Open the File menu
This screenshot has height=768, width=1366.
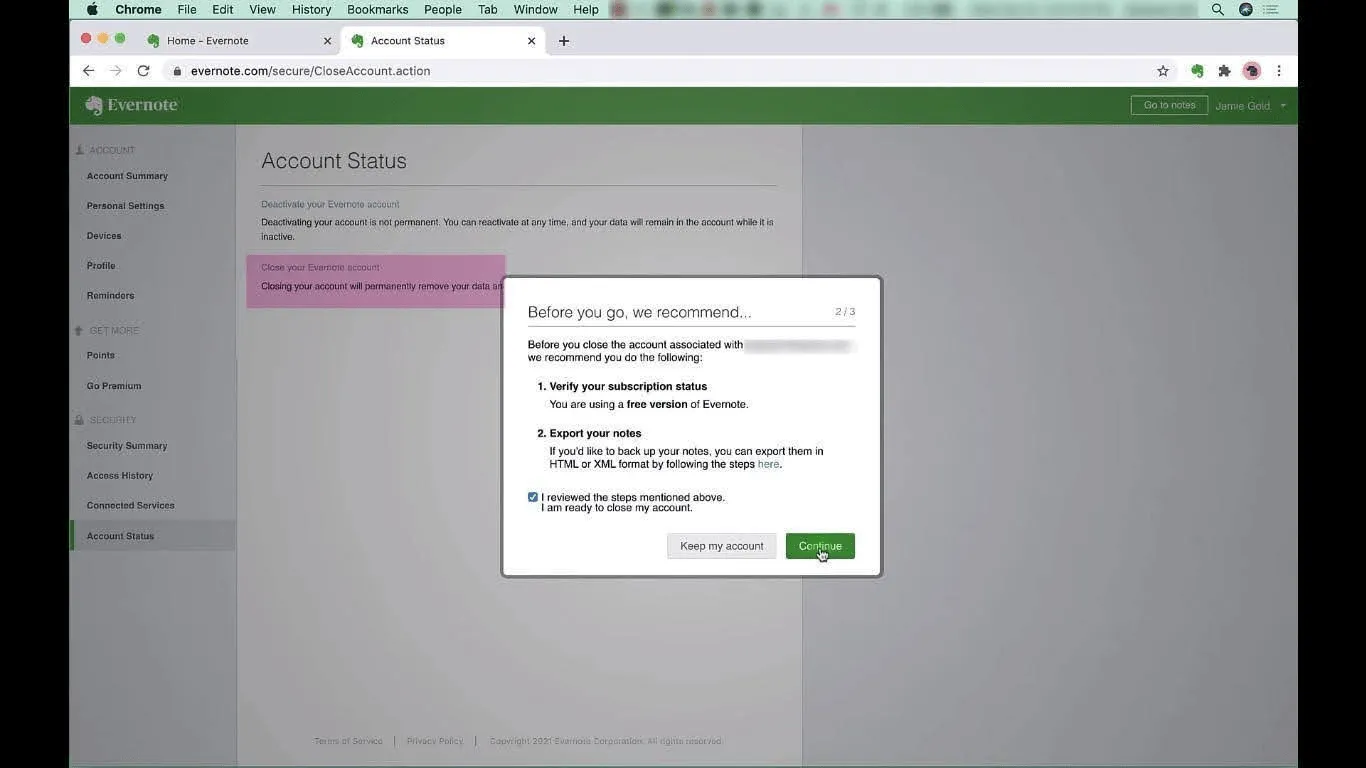coord(187,9)
